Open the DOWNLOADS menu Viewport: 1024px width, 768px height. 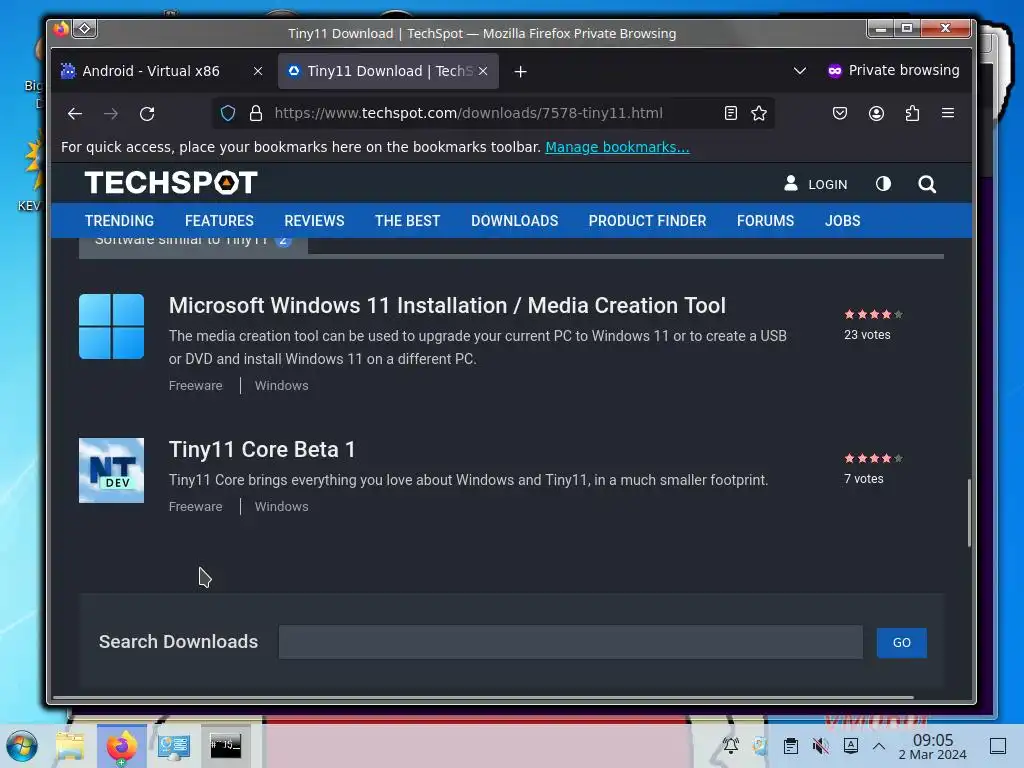click(515, 221)
